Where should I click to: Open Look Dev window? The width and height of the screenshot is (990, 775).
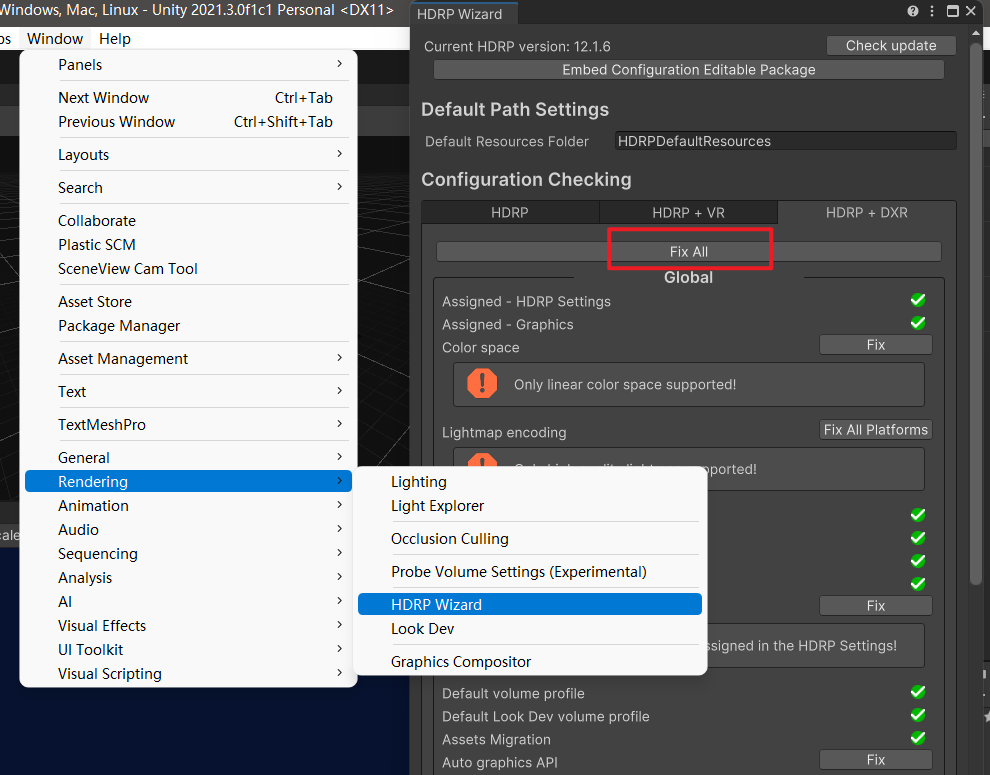[x=530, y=628]
